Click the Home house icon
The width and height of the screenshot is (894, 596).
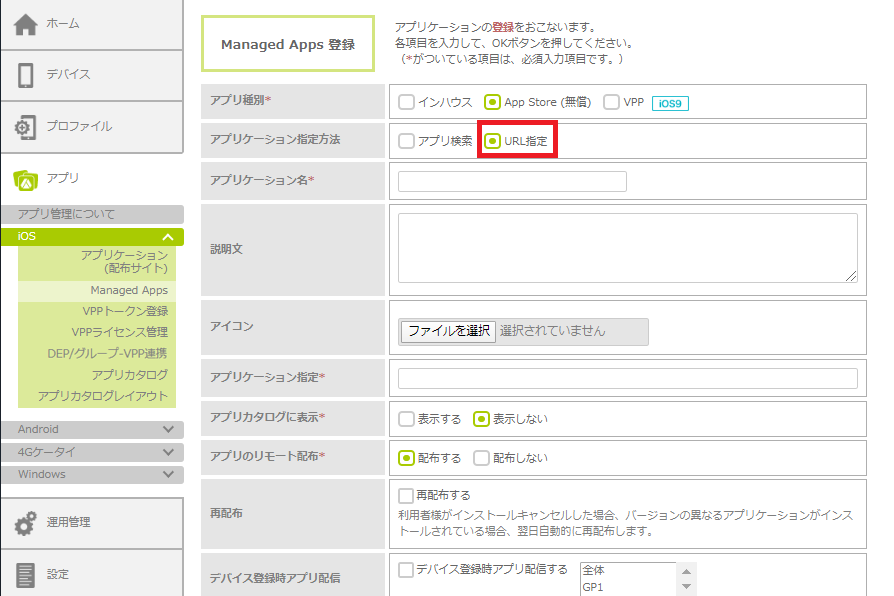tap(26, 24)
